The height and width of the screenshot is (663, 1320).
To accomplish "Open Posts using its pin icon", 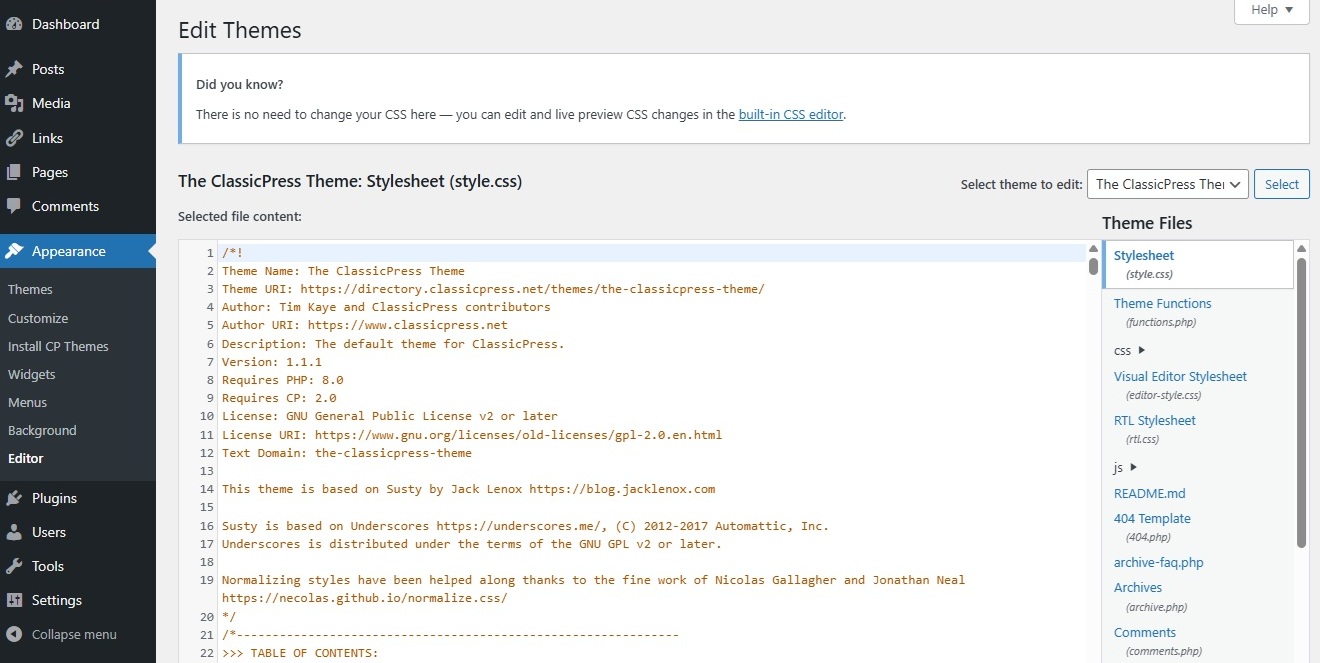I will pyautogui.click(x=15, y=68).
